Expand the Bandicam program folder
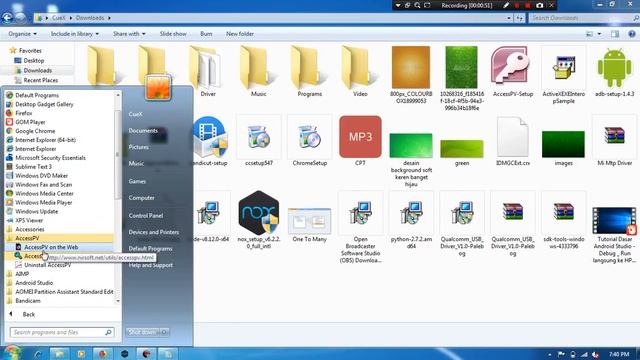Viewport: 640px width, 360px height. 28,300
